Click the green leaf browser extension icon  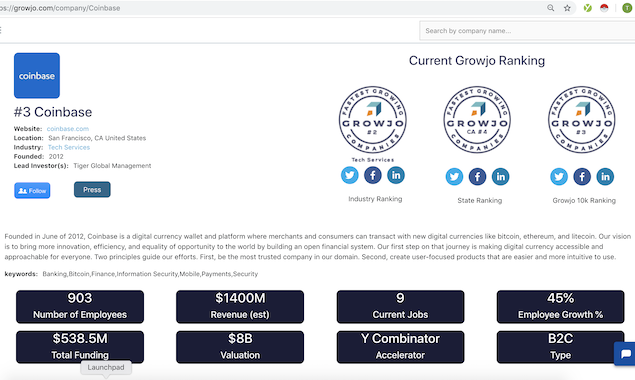[588, 8]
